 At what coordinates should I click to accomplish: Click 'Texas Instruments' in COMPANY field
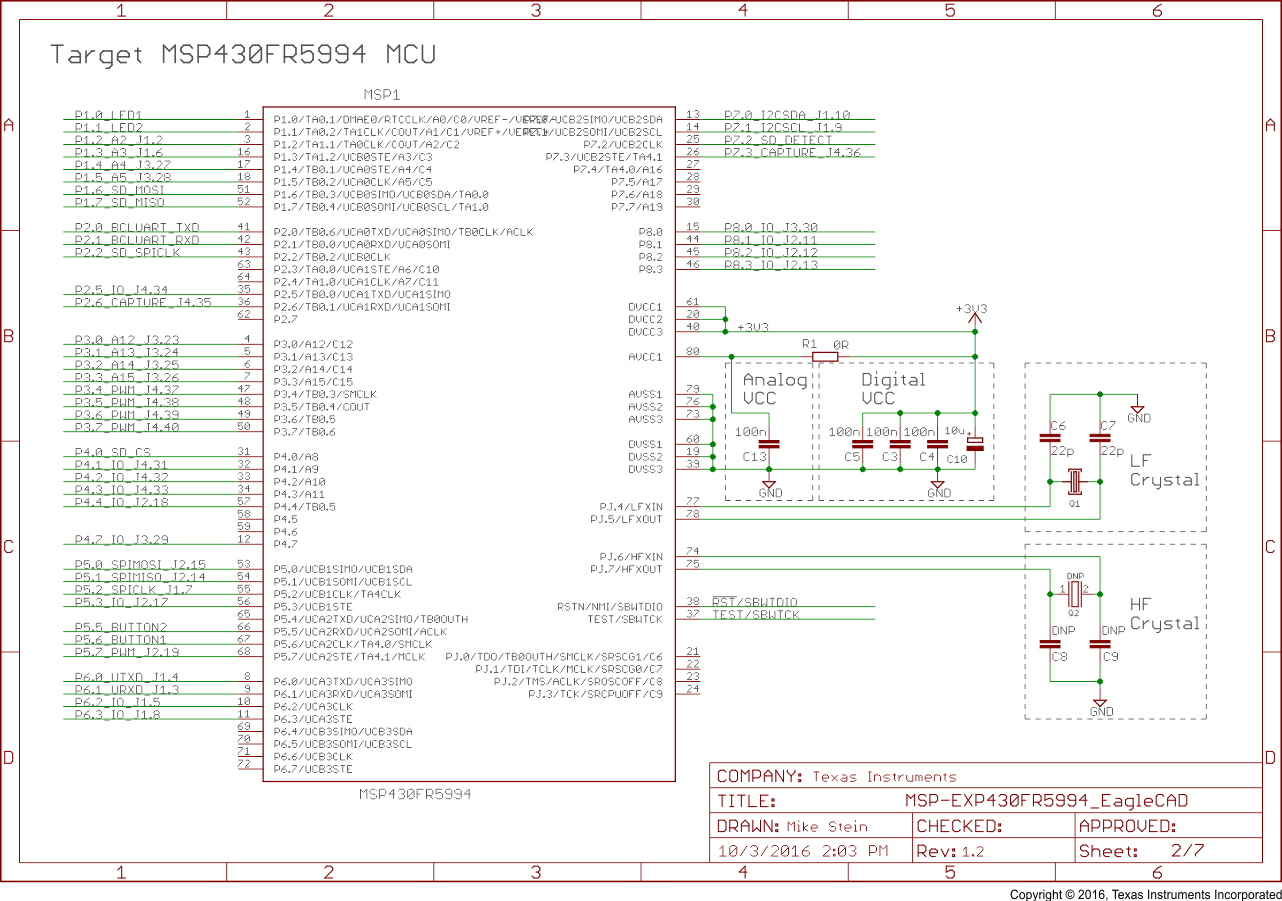pyautogui.click(x=884, y=777)
